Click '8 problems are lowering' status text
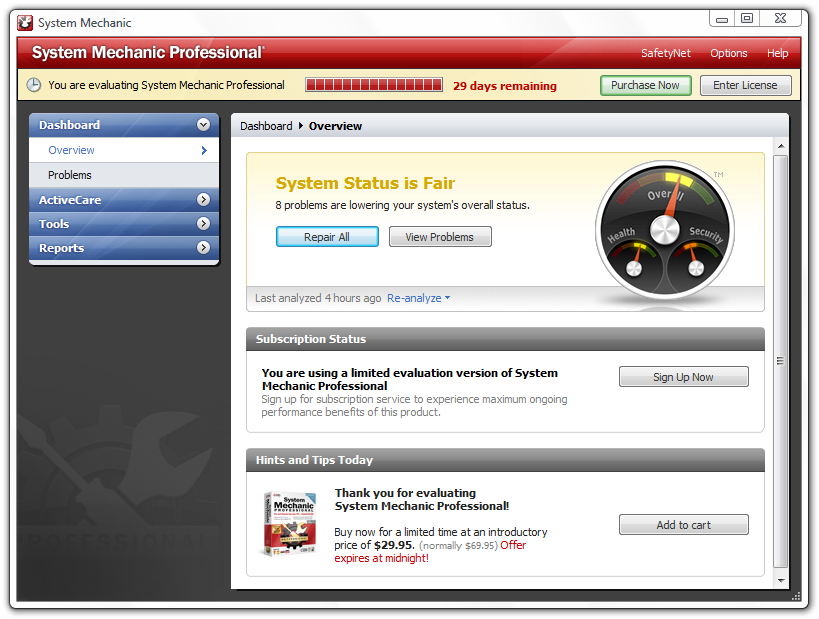This screenshot has width=819, height=619. (402, 205)
